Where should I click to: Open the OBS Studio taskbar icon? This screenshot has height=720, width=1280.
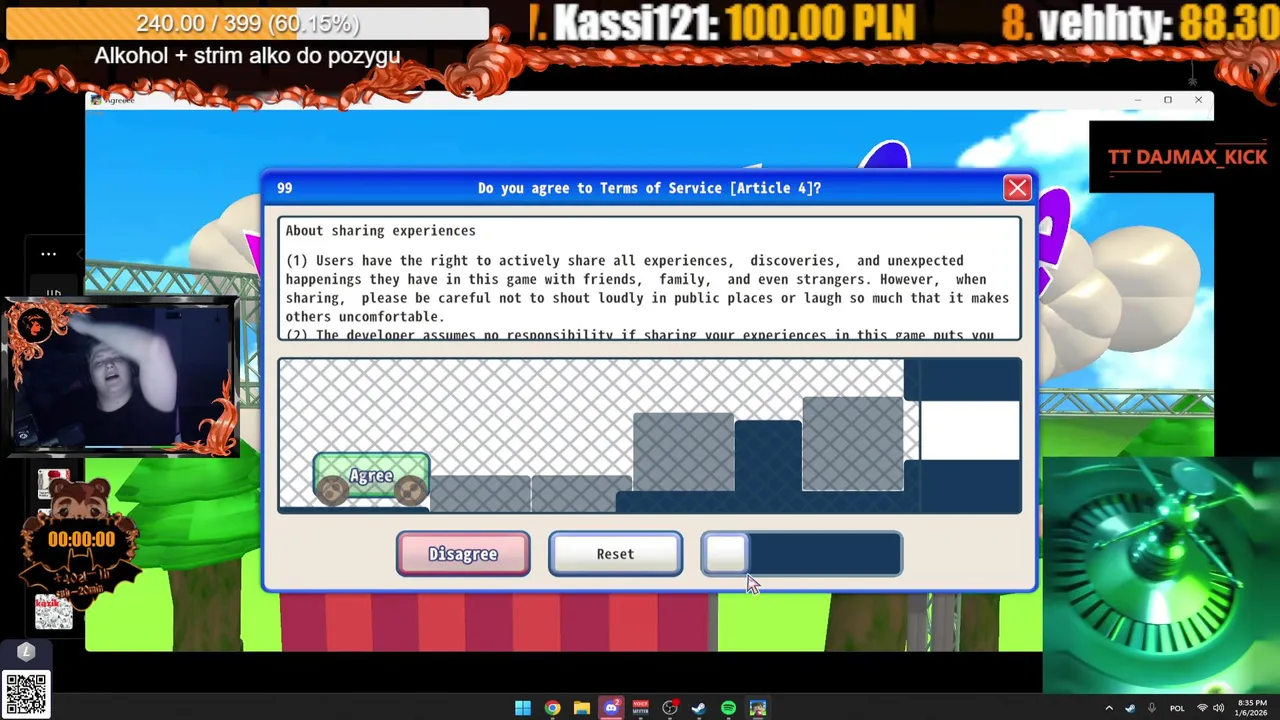tap(670, 708)
